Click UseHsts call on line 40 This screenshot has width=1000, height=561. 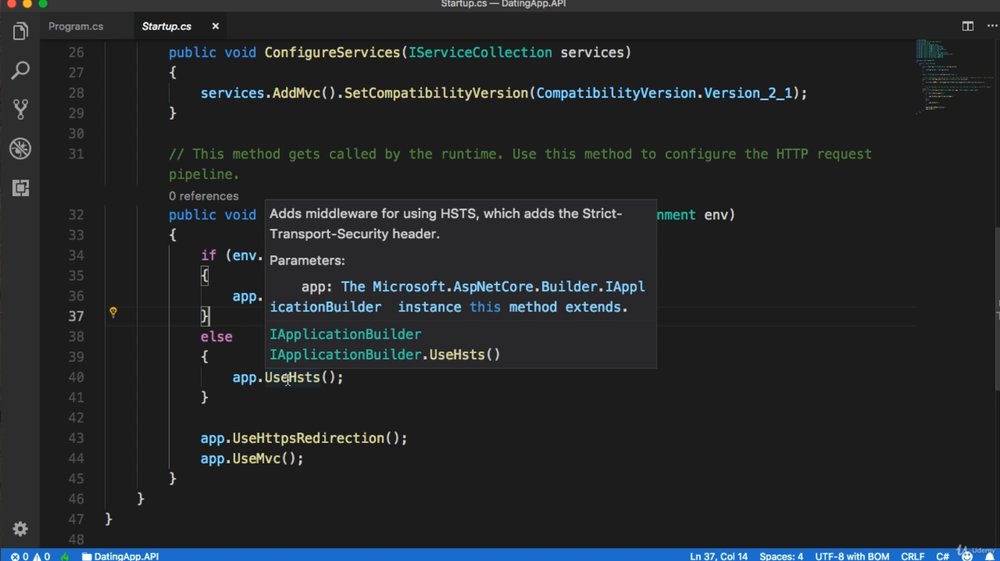point(292,377)
